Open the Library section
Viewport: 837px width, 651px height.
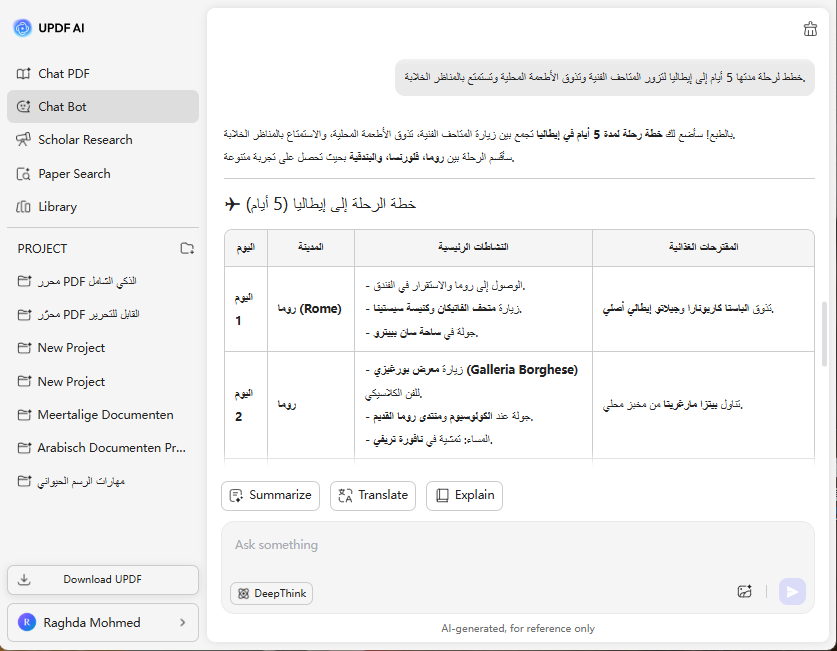(57, 207)
